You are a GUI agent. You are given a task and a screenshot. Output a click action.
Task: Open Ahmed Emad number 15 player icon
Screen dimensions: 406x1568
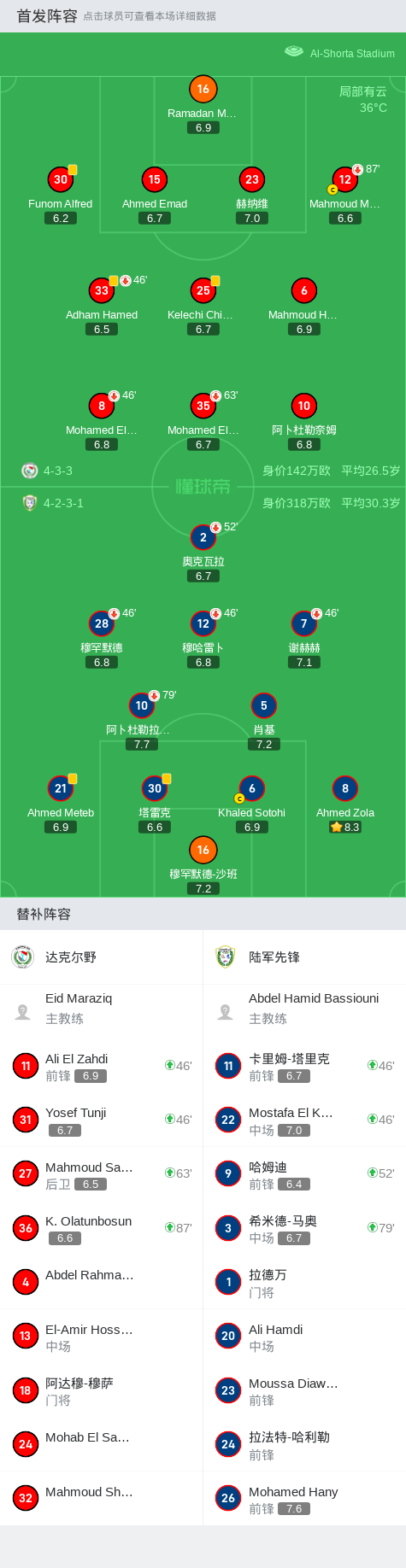point(154,179)
